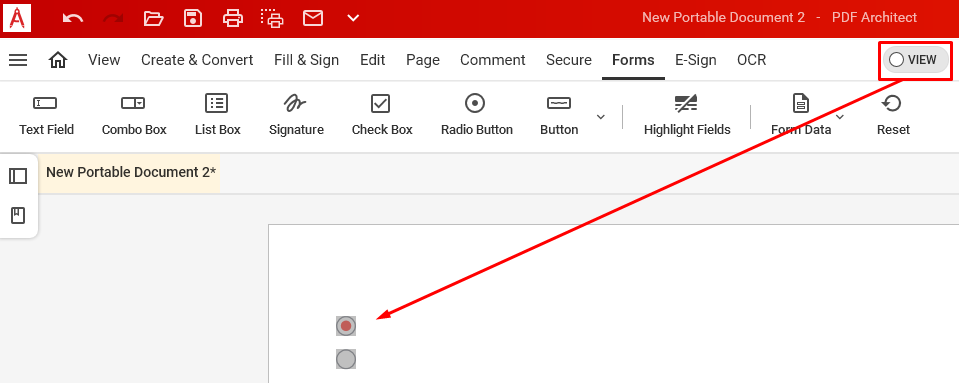
Task: Save the document with the disk icon
Action: click(193, 18)
